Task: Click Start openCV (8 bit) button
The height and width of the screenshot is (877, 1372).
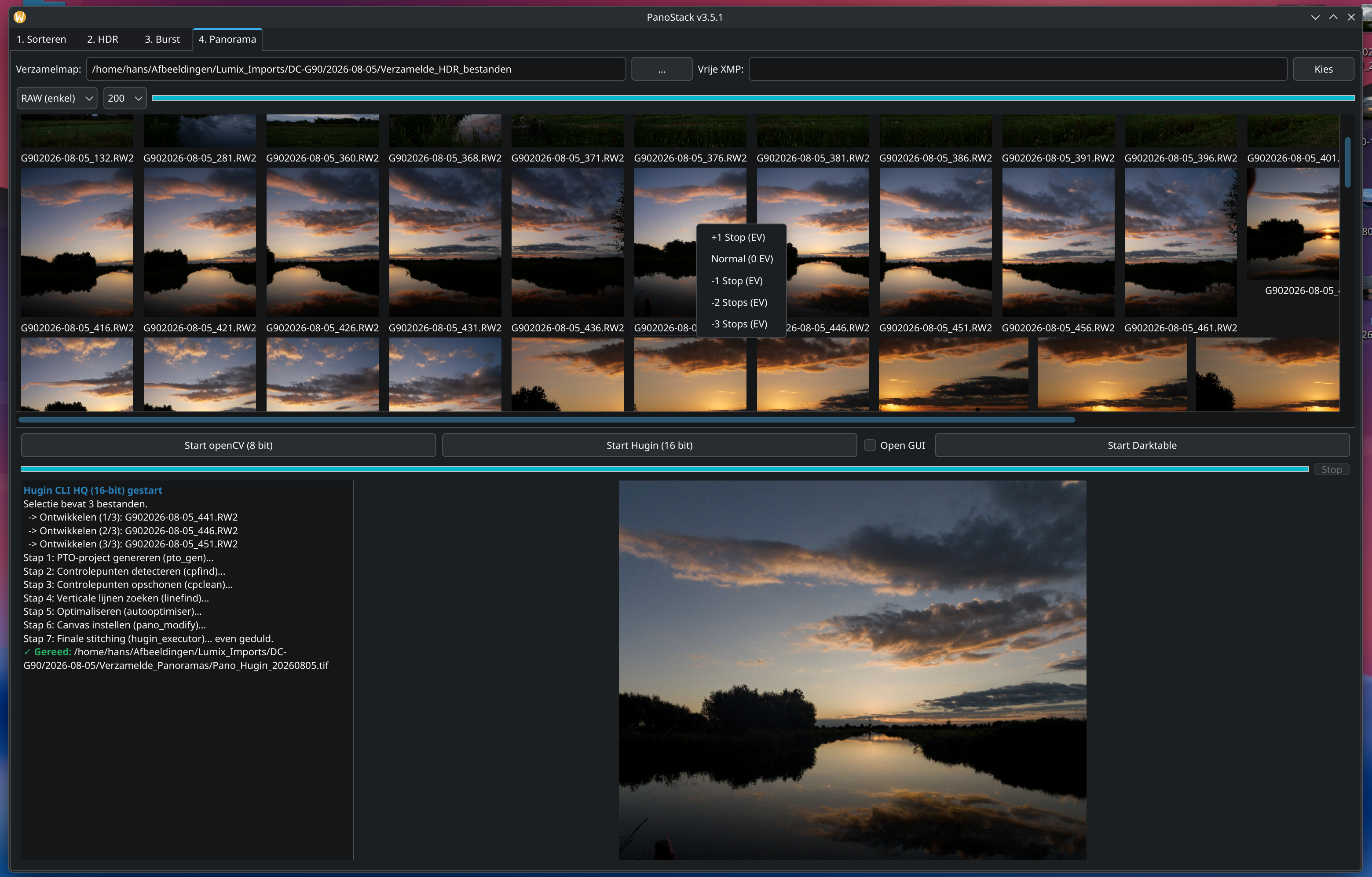Action: click(228, 445)
